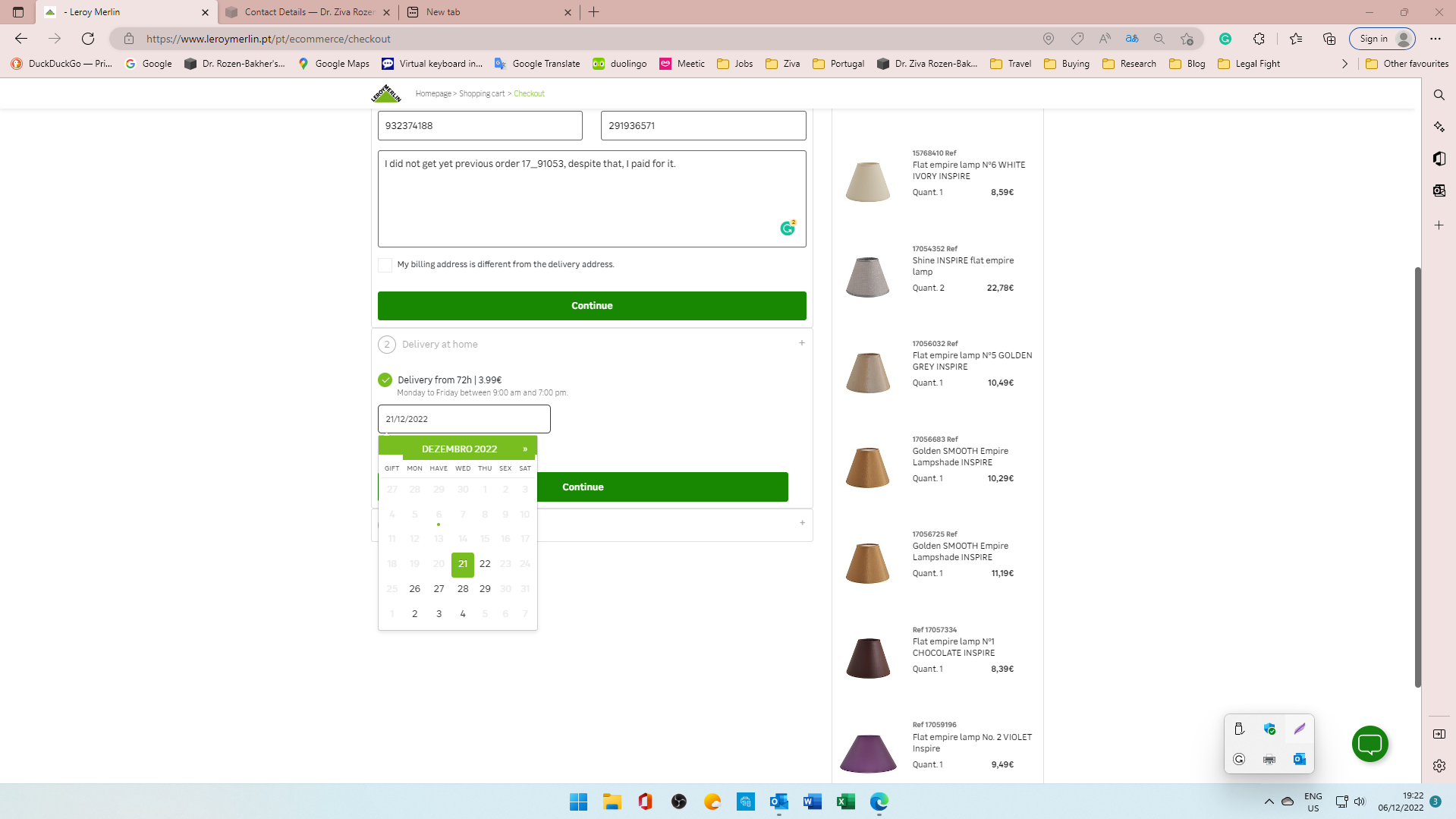The width and height of the screenshot is (1456, 819).
Task: Pick selected date 21 in calendar
Action: pyautogui.click(x=463, y=564)
